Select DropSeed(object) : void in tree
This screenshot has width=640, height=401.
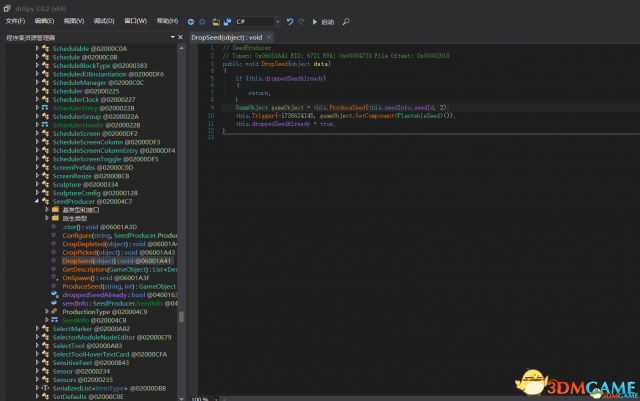click(117, 261)
